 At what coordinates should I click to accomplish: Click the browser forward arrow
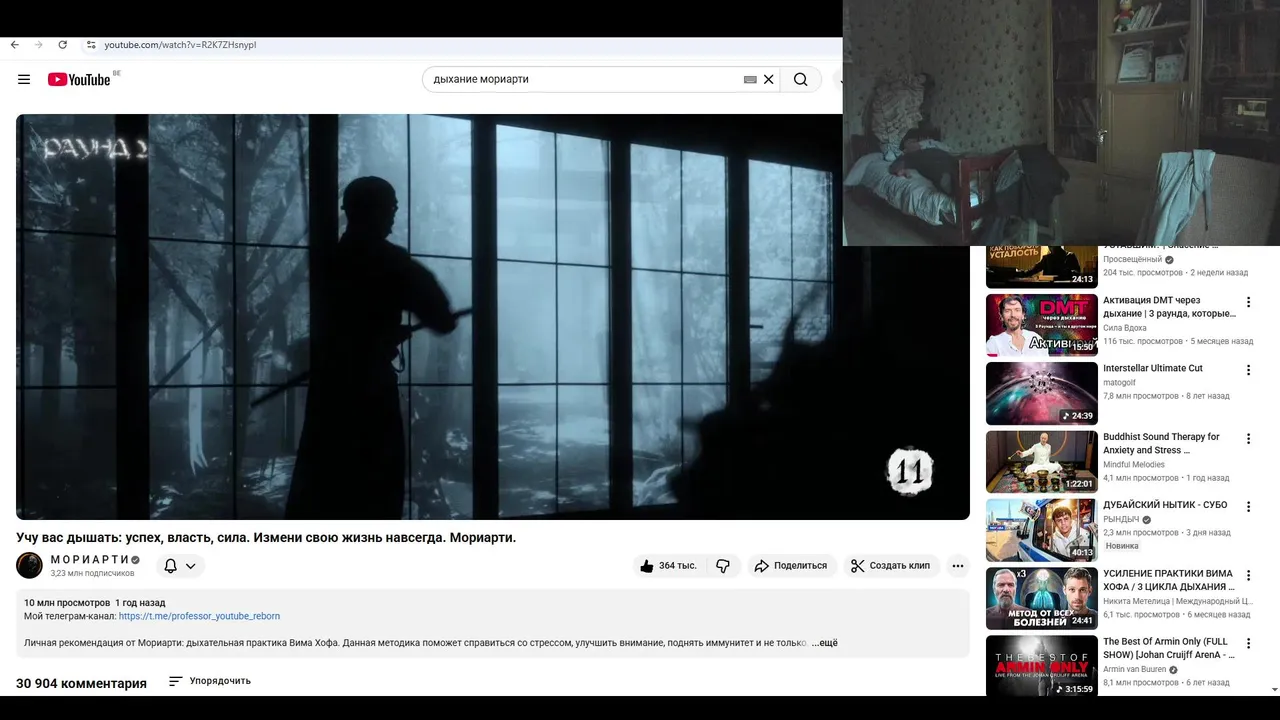[x=39, y=45]
